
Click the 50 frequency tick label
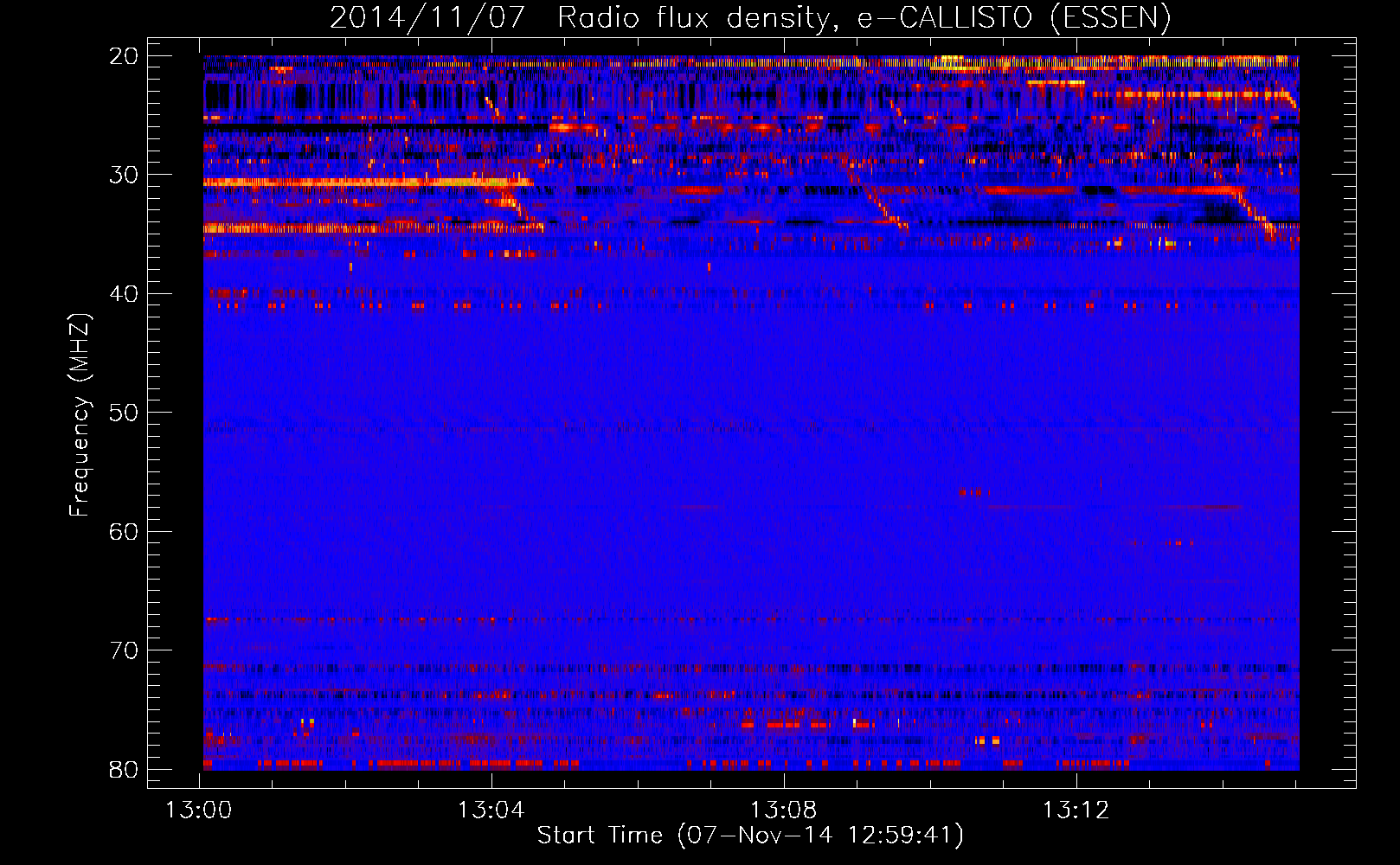coord(124,413)
